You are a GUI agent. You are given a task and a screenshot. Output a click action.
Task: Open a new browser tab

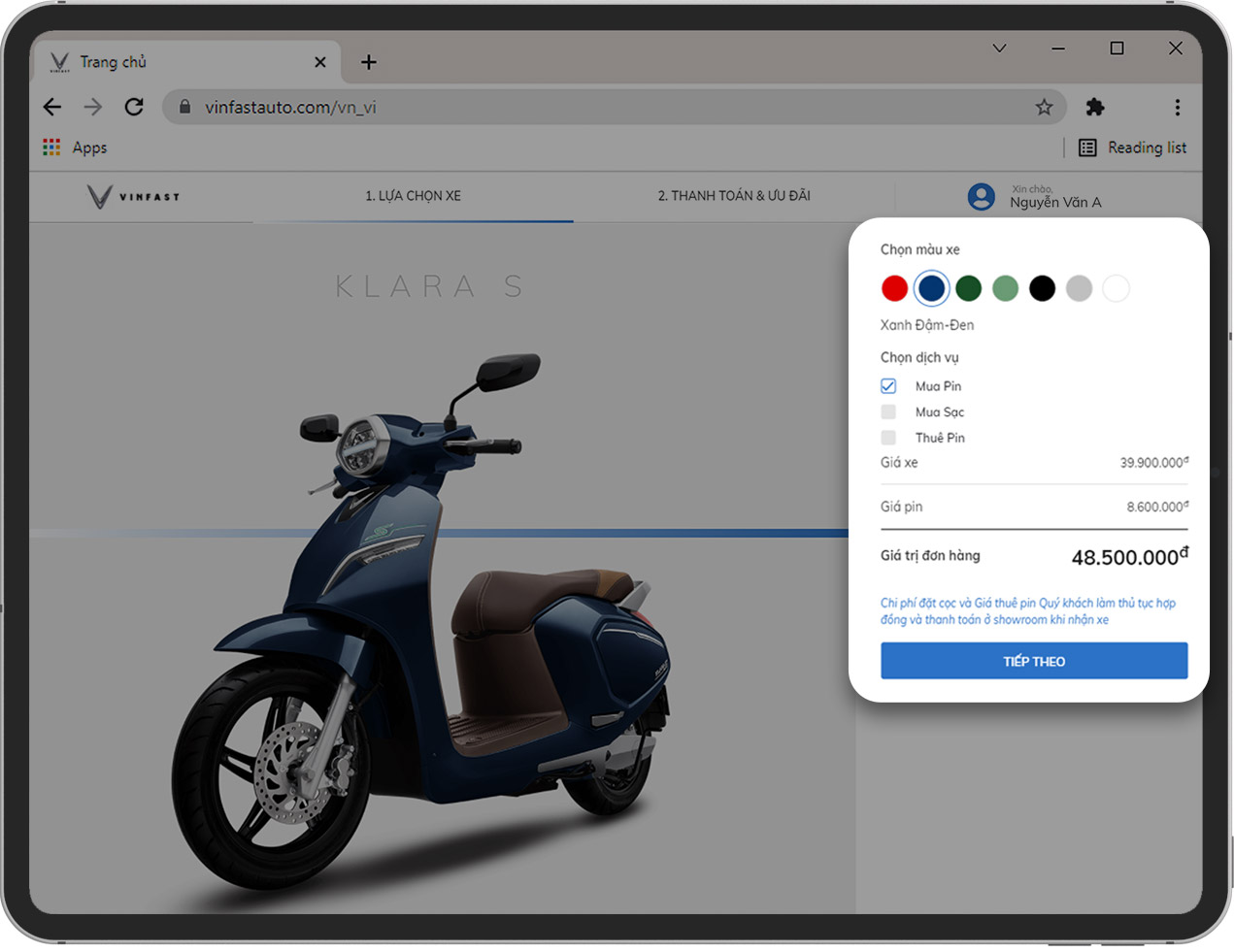point(369,62)
